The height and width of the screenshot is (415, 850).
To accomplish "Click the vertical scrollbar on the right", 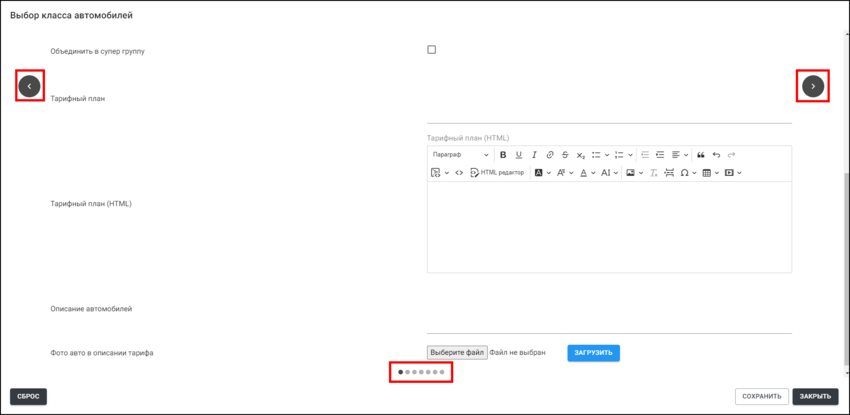I will coord(846,268).
